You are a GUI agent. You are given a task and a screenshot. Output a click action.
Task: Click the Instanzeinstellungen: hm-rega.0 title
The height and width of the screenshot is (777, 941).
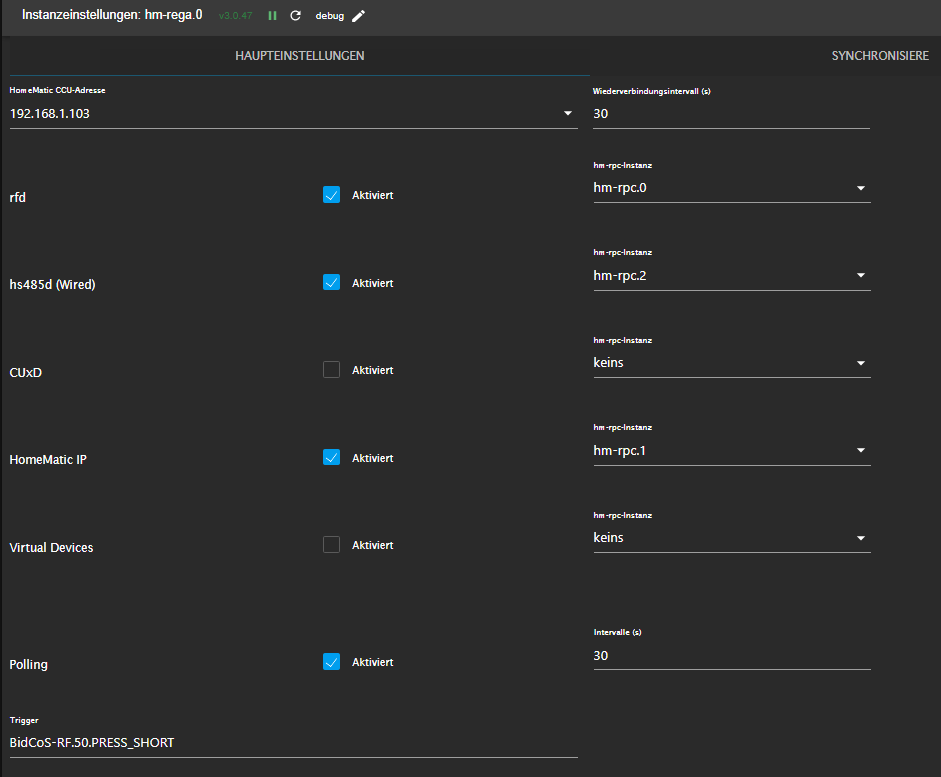click(x=112, y=15)
